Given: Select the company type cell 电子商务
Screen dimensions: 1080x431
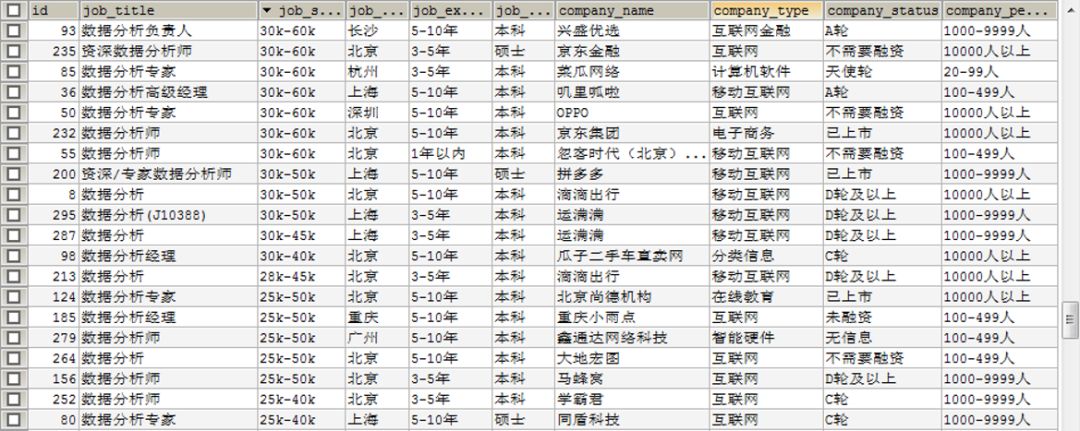Looking at the screenshot, I should (767, 134).
